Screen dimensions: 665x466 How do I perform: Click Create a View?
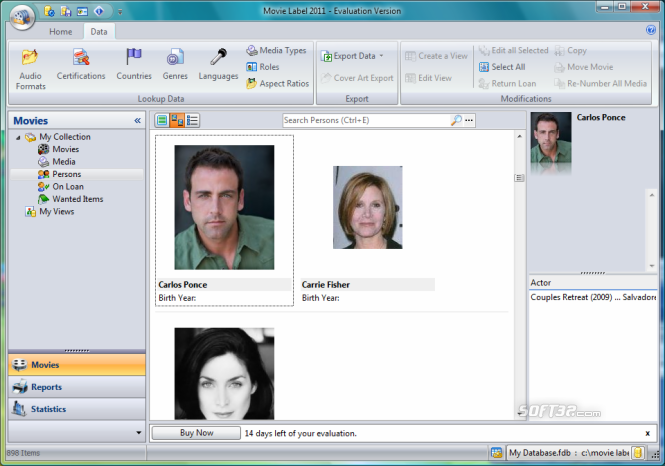(436, 56)
